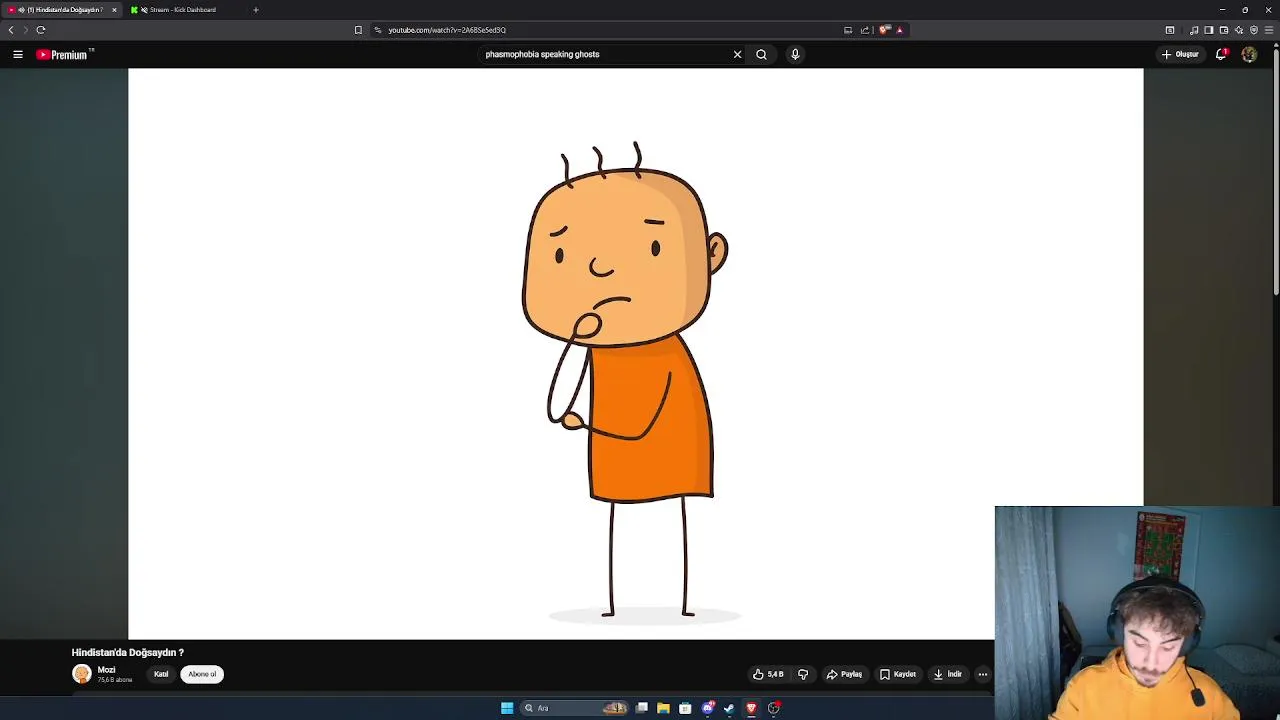Open Oluştur create button
This screenshot has height=720, width=1280.
(1180, 54)
